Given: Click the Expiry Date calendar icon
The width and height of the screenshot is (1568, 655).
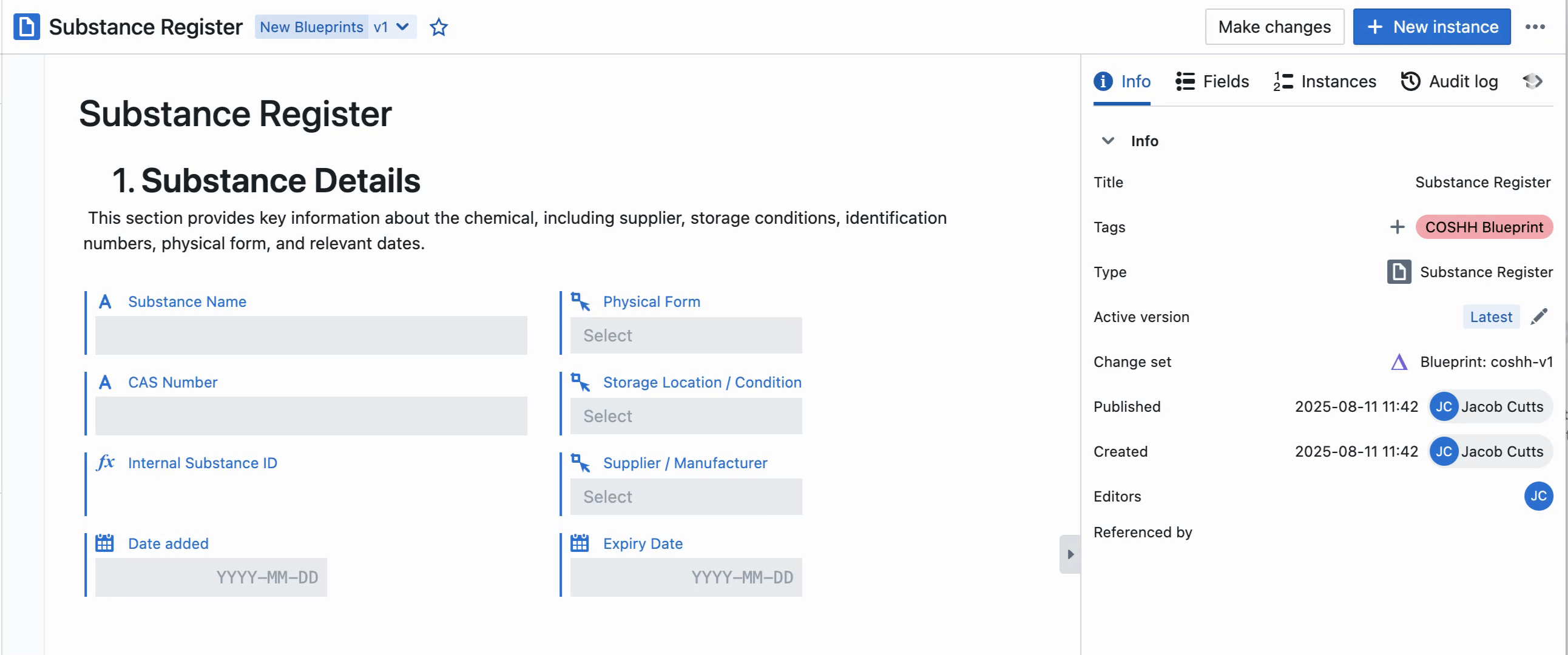Looking at the screenshot, I should click(x=580, y=543).
